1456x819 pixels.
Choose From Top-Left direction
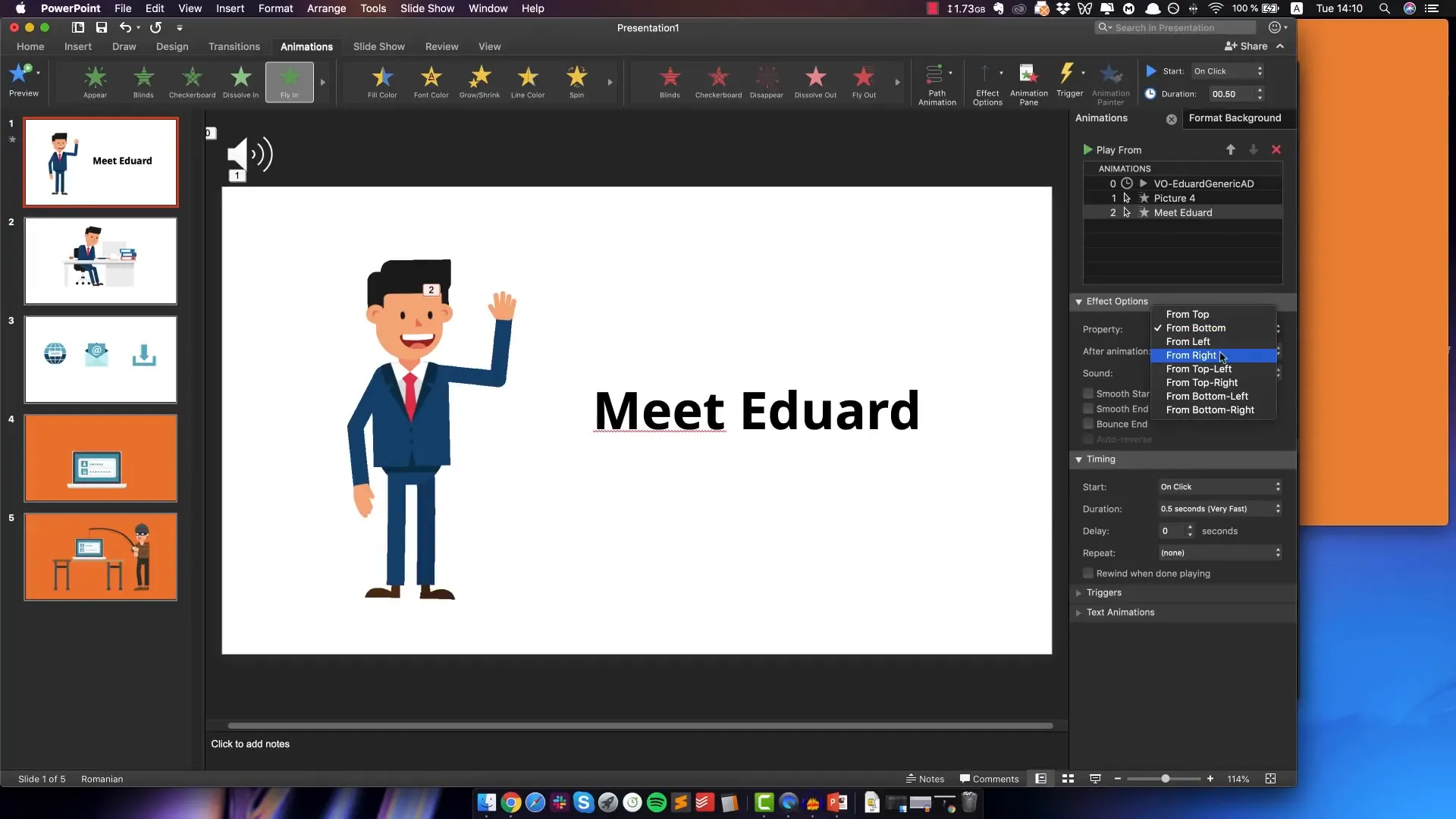click(x=1213, y=369)
